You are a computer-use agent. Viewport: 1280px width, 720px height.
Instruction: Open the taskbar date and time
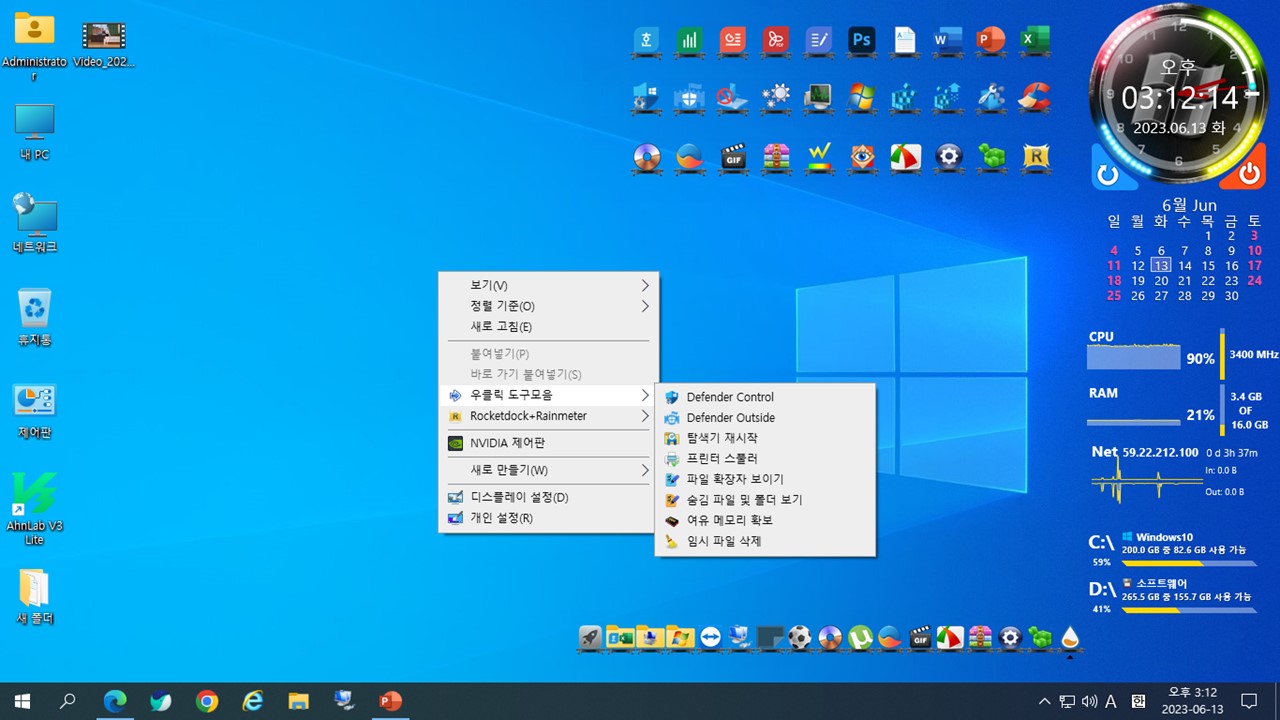tap(1192, 701)
